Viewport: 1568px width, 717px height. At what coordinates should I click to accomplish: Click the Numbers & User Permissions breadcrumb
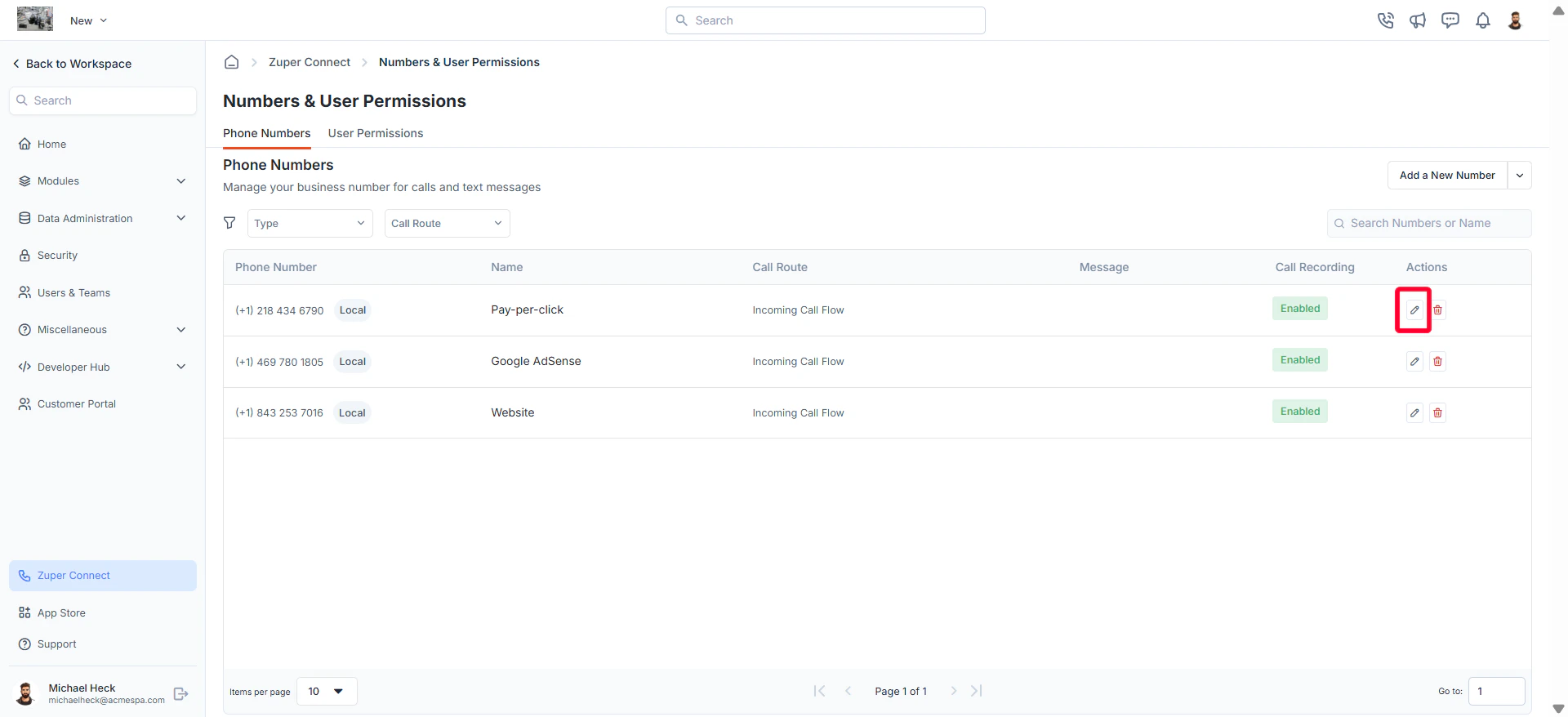tap(459, 62)
